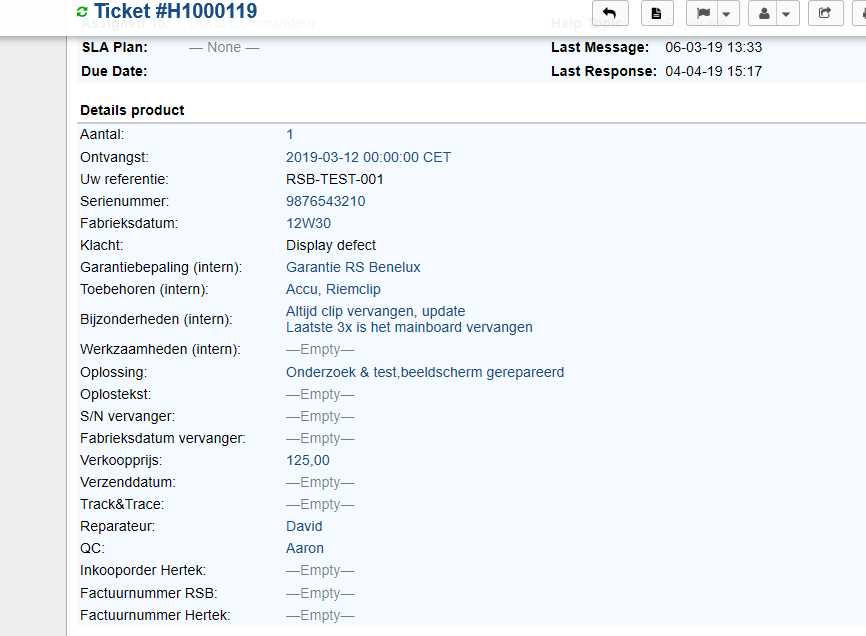Screen dimensions: 866x636
Task: Fill in the empty Factuurnummer RSB value
Action: [x=320, y=593]
